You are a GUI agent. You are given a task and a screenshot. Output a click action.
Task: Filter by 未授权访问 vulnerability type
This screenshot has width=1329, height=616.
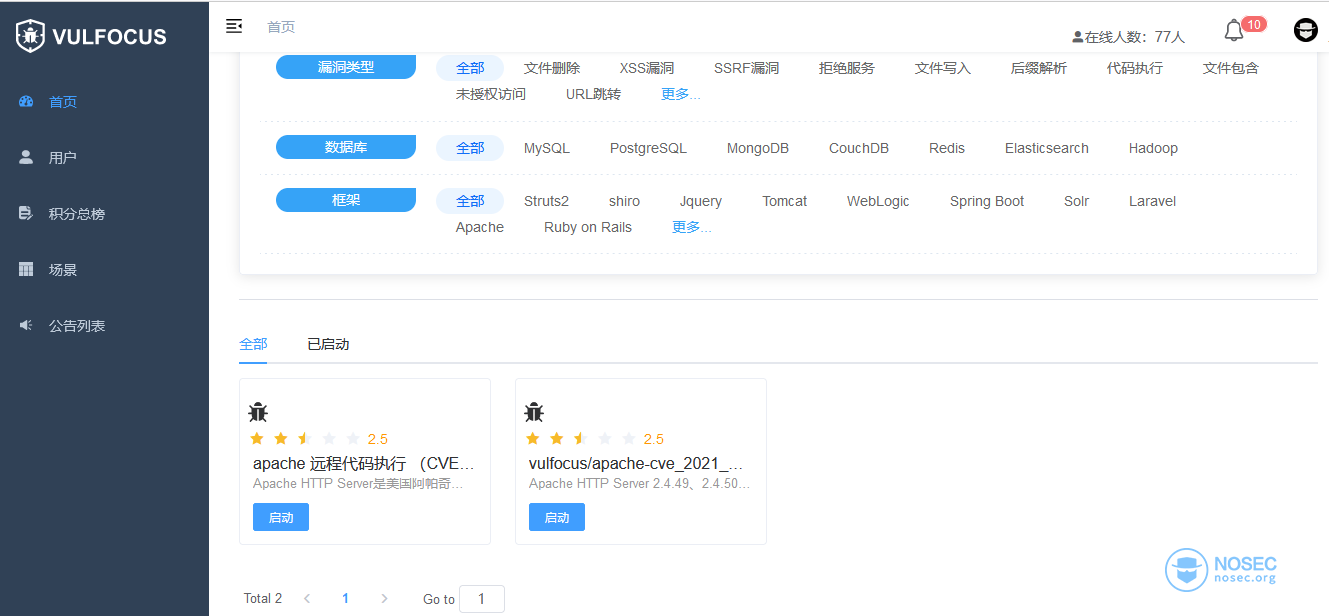[x=491, y=94]
